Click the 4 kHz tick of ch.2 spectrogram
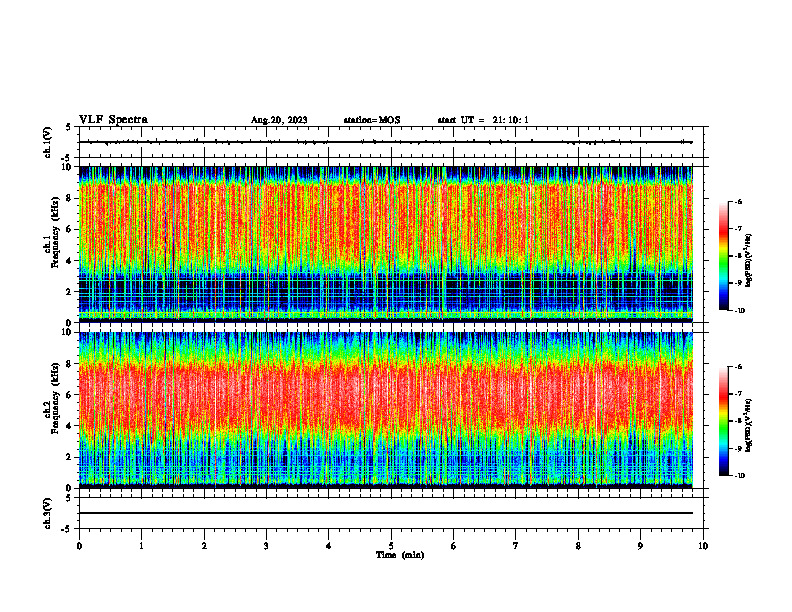This screenshot has width=792, height=612. 70,426
